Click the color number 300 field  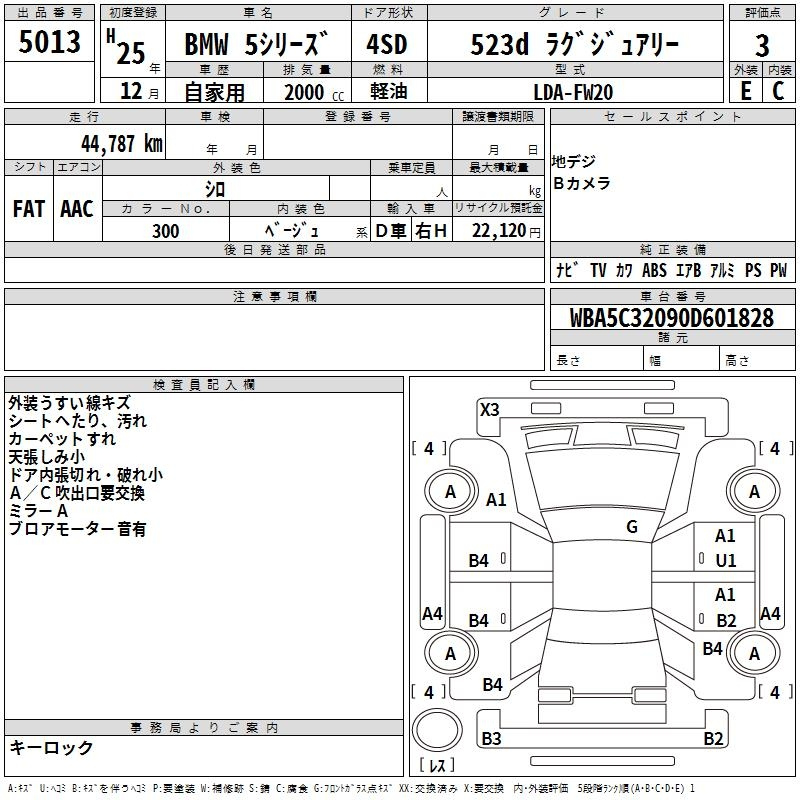166,232
